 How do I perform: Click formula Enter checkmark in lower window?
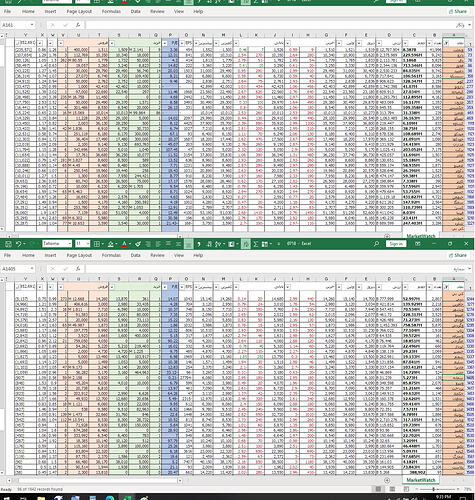(65, 268)
